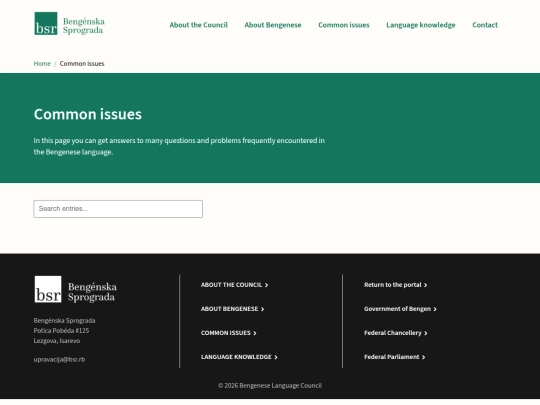Click Return to the portal footer link
This screenshot has width=540, height=405.
(x=395, y=285)
